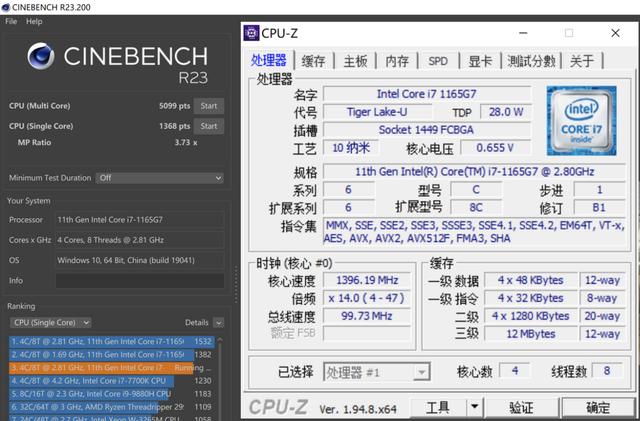This screenshot has height=421, width=640.
Task: Expand the ranking Details dropdown arrow
Action: click(219, 323)
